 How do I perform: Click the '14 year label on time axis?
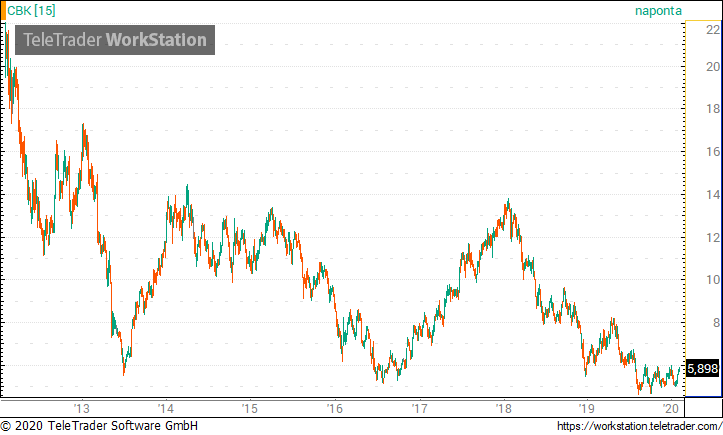point(166,409)
